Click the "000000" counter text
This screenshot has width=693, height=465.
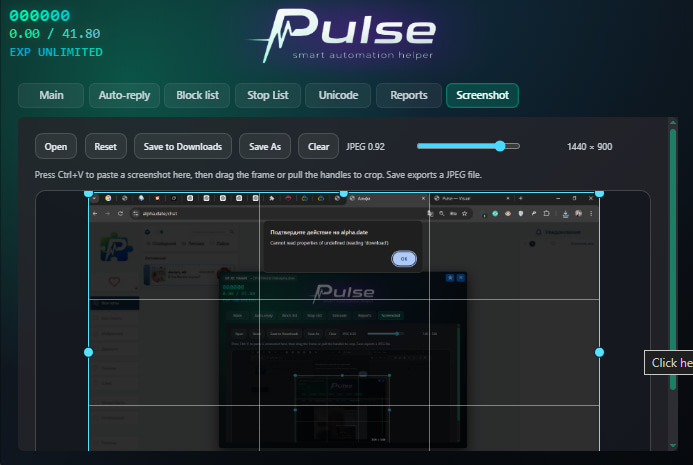40,16
